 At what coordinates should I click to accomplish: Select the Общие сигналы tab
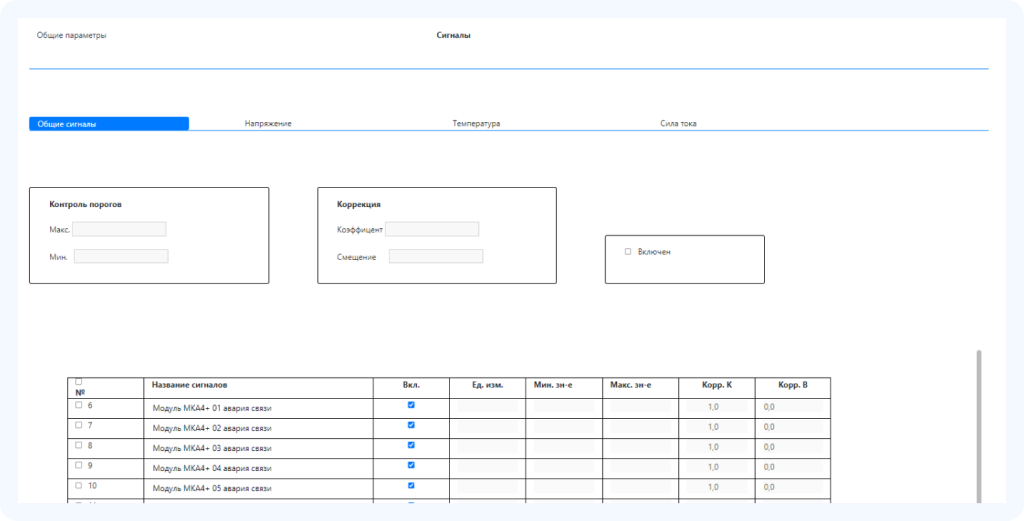click(109, 123)
